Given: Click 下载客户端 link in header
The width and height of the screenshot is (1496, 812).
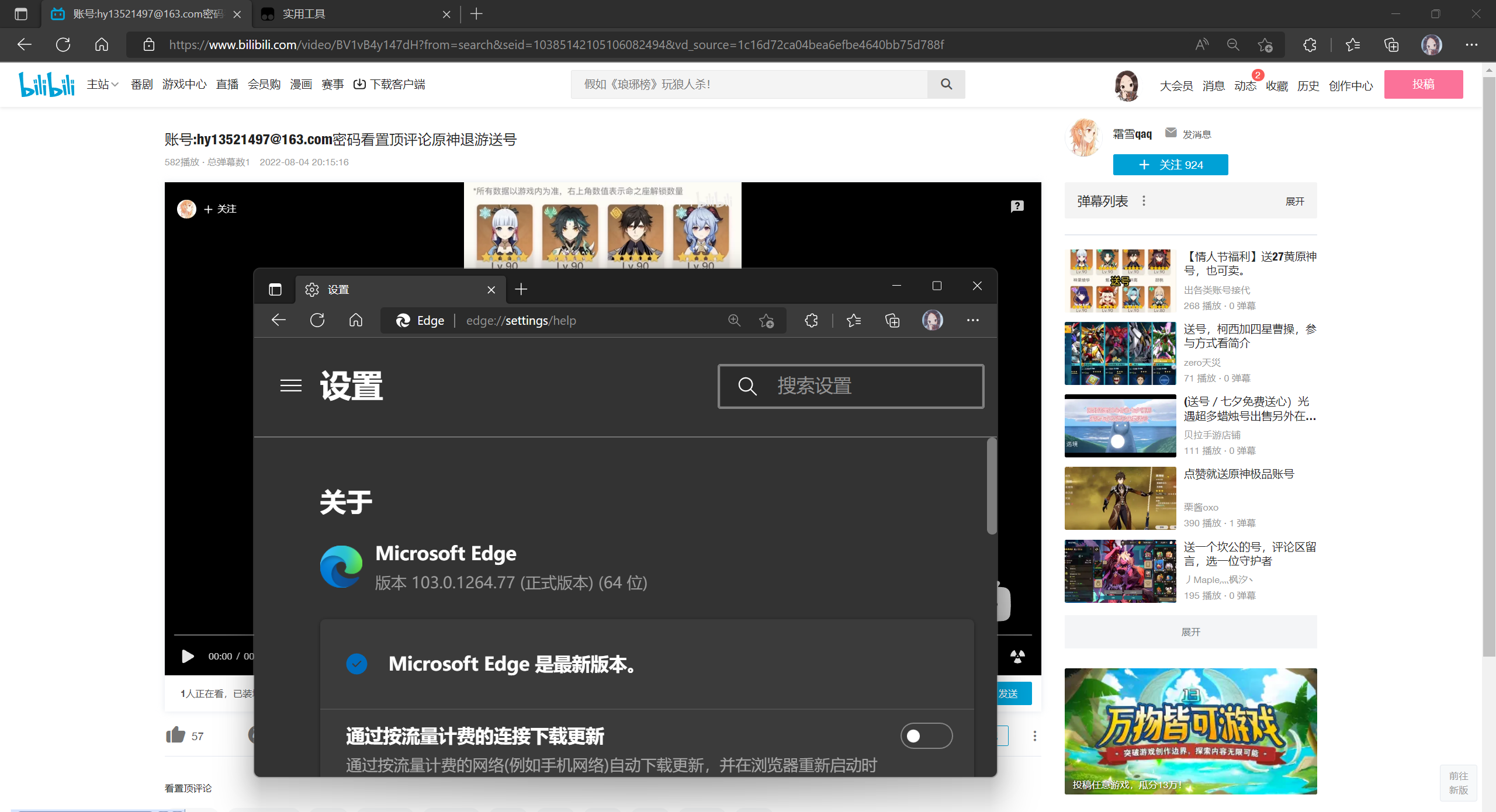Looking at the screenshot, I should [389, 85].
